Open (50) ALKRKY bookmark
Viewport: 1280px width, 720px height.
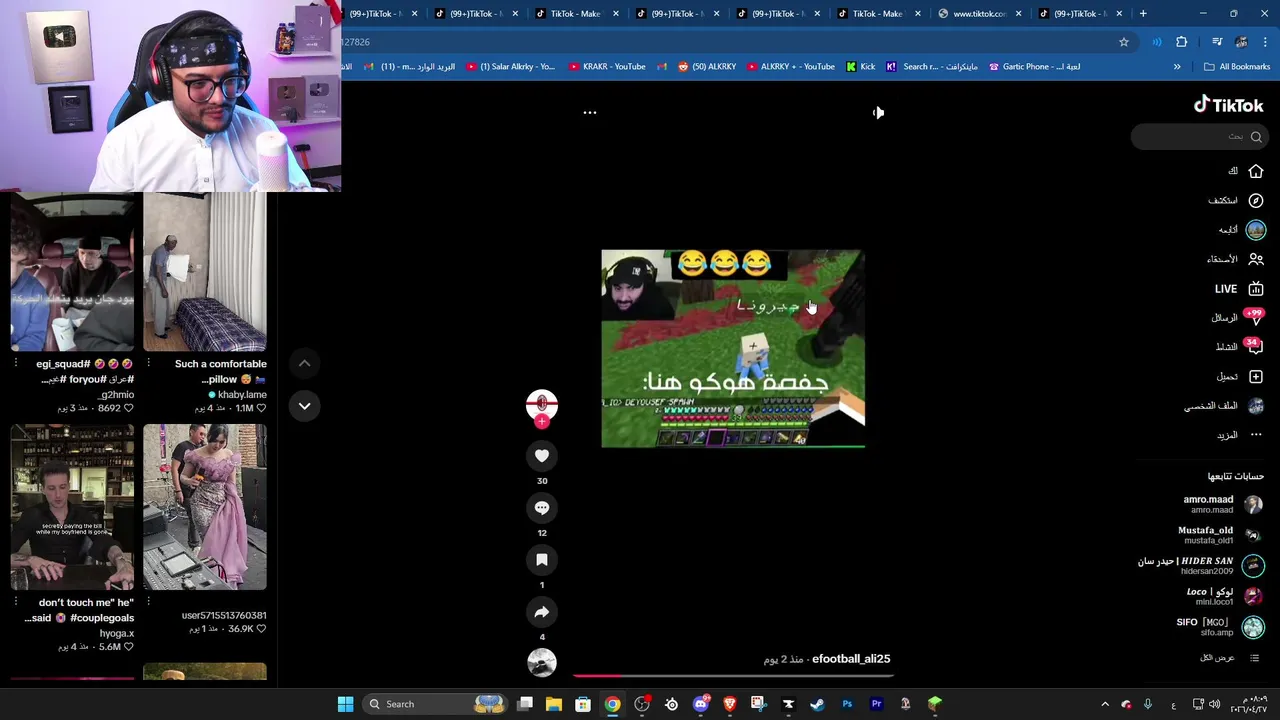click(707, 67)
